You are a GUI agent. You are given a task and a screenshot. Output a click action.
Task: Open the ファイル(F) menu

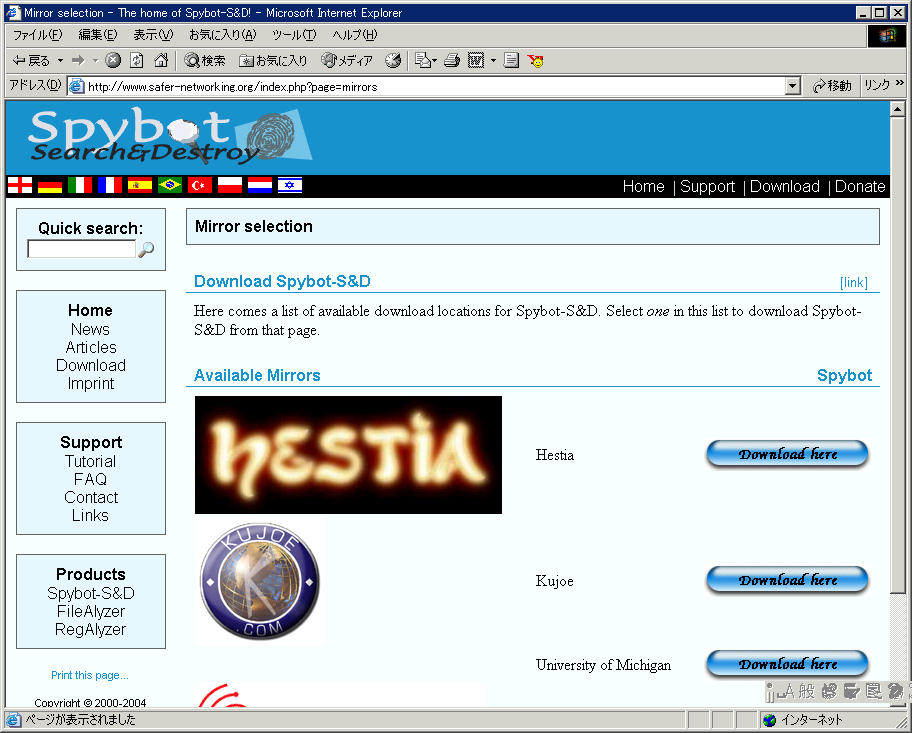(37, 35)
